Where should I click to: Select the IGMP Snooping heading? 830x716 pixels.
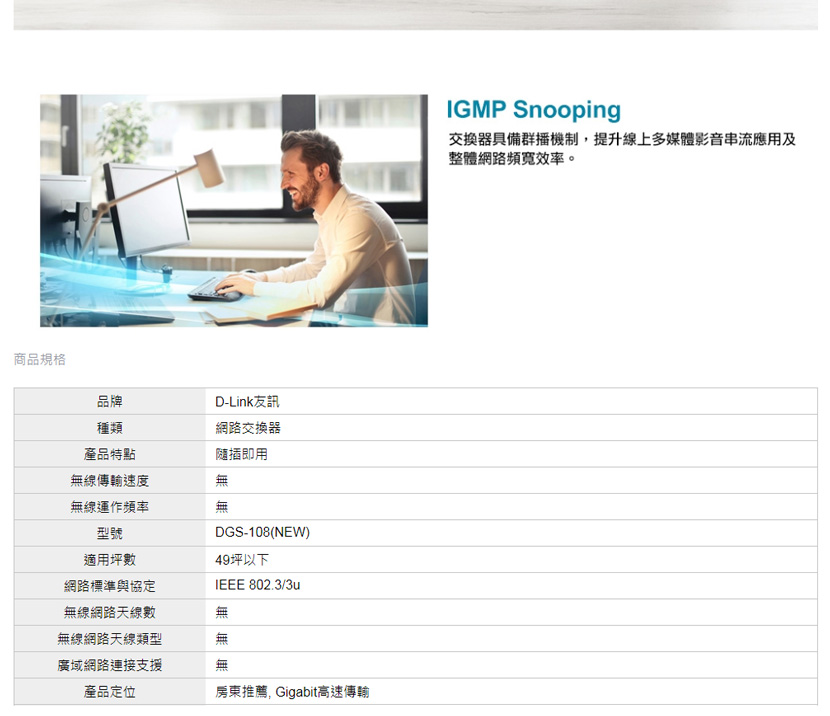(534, 110)
